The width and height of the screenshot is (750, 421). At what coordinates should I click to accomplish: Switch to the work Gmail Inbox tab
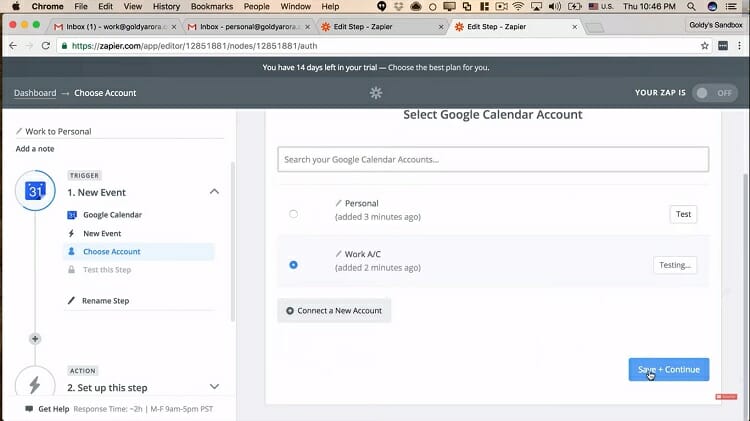pos(115,27)
